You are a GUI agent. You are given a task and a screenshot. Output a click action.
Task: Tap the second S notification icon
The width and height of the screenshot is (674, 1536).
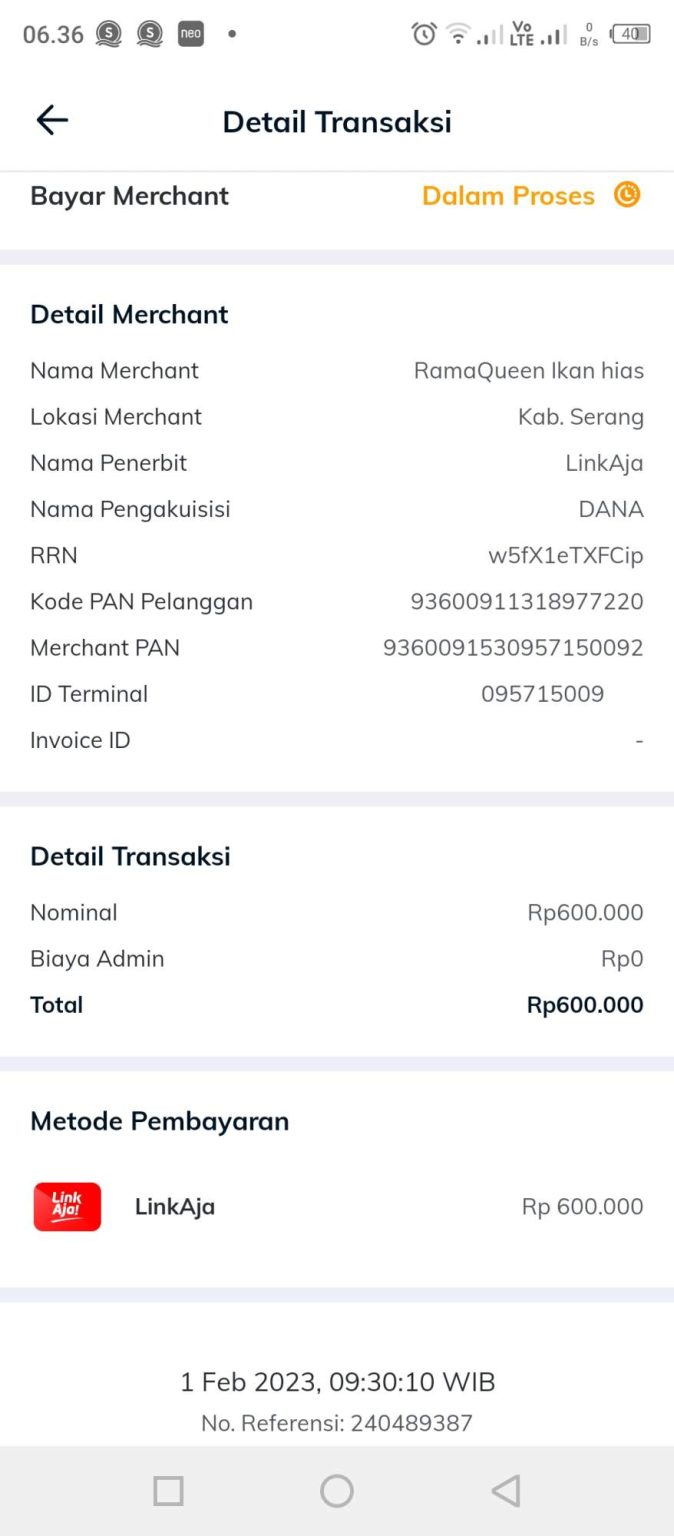[150, 33]
